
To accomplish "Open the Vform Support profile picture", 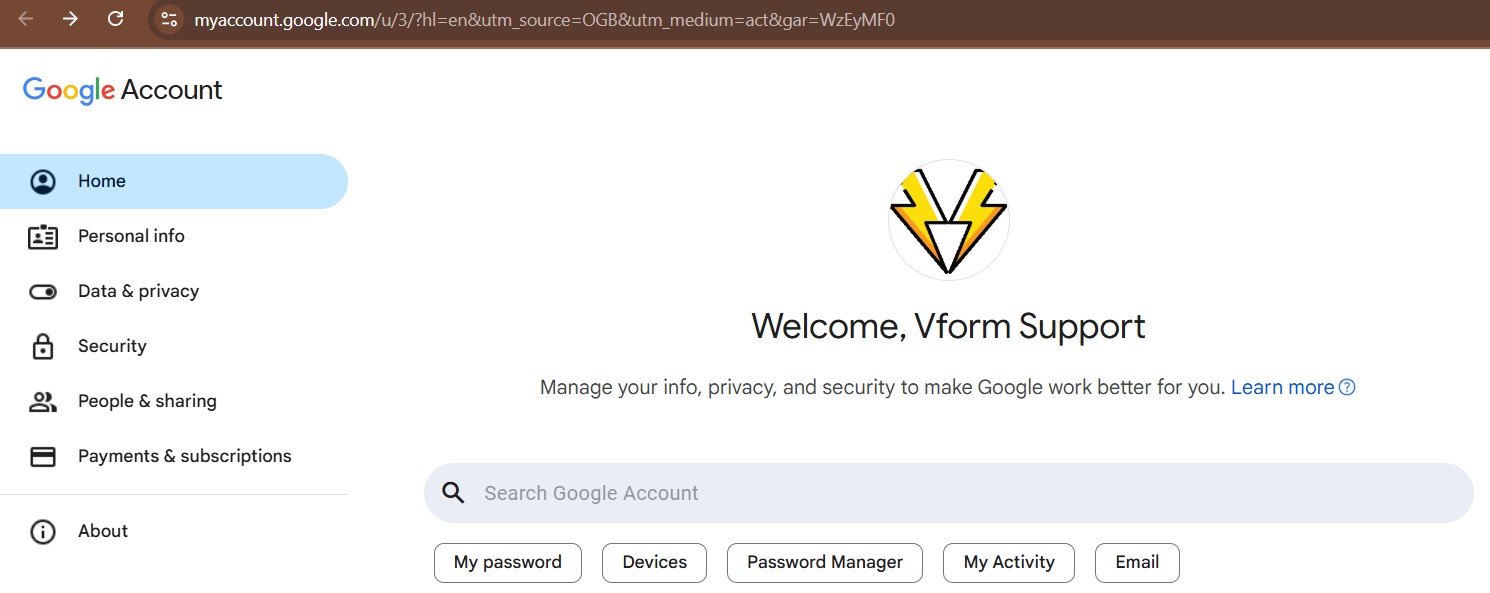I will coord(948,219).
